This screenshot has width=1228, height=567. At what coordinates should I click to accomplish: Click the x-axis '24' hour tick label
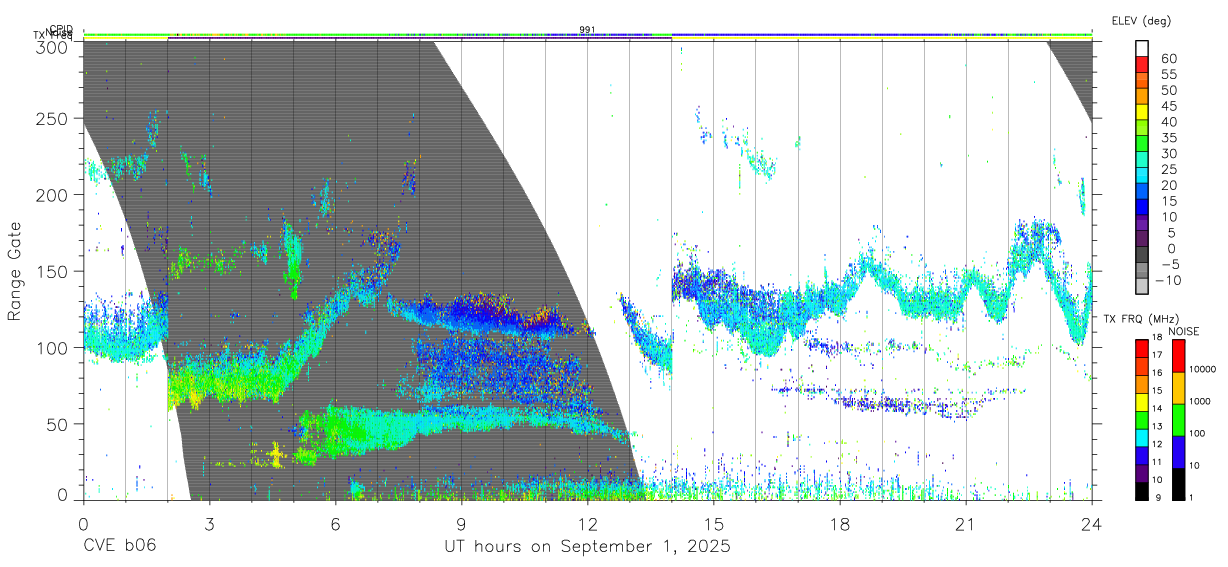pos(1091,524)
